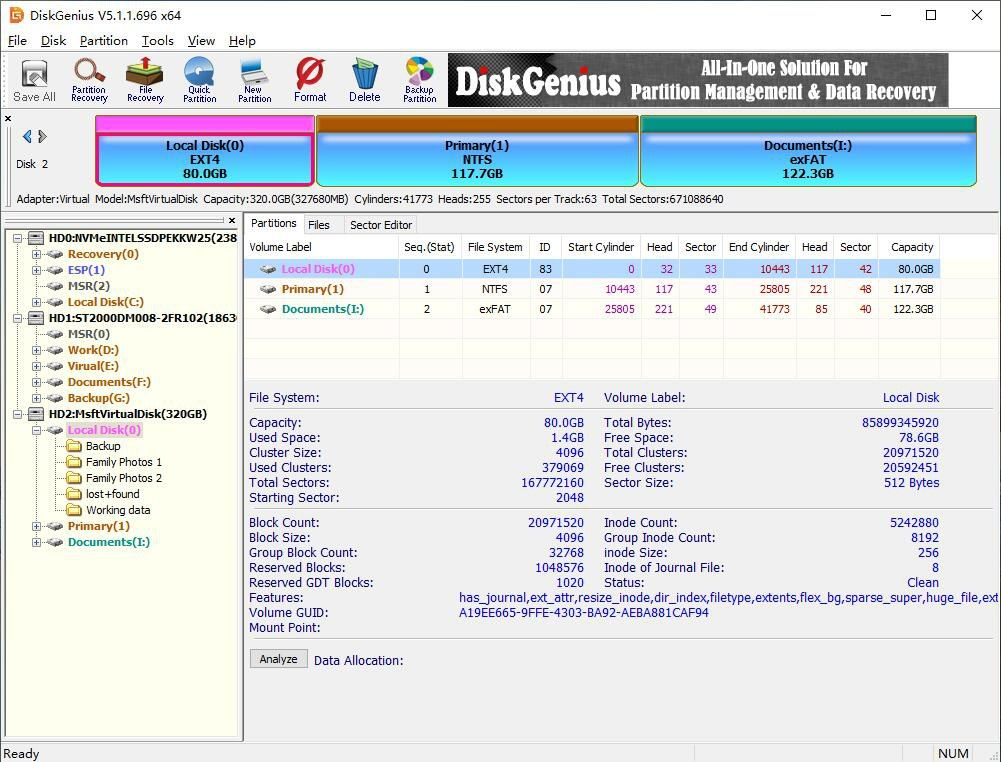Click the Save All toolbar icon
The image size is (1001, 762).
pos(34,80)
